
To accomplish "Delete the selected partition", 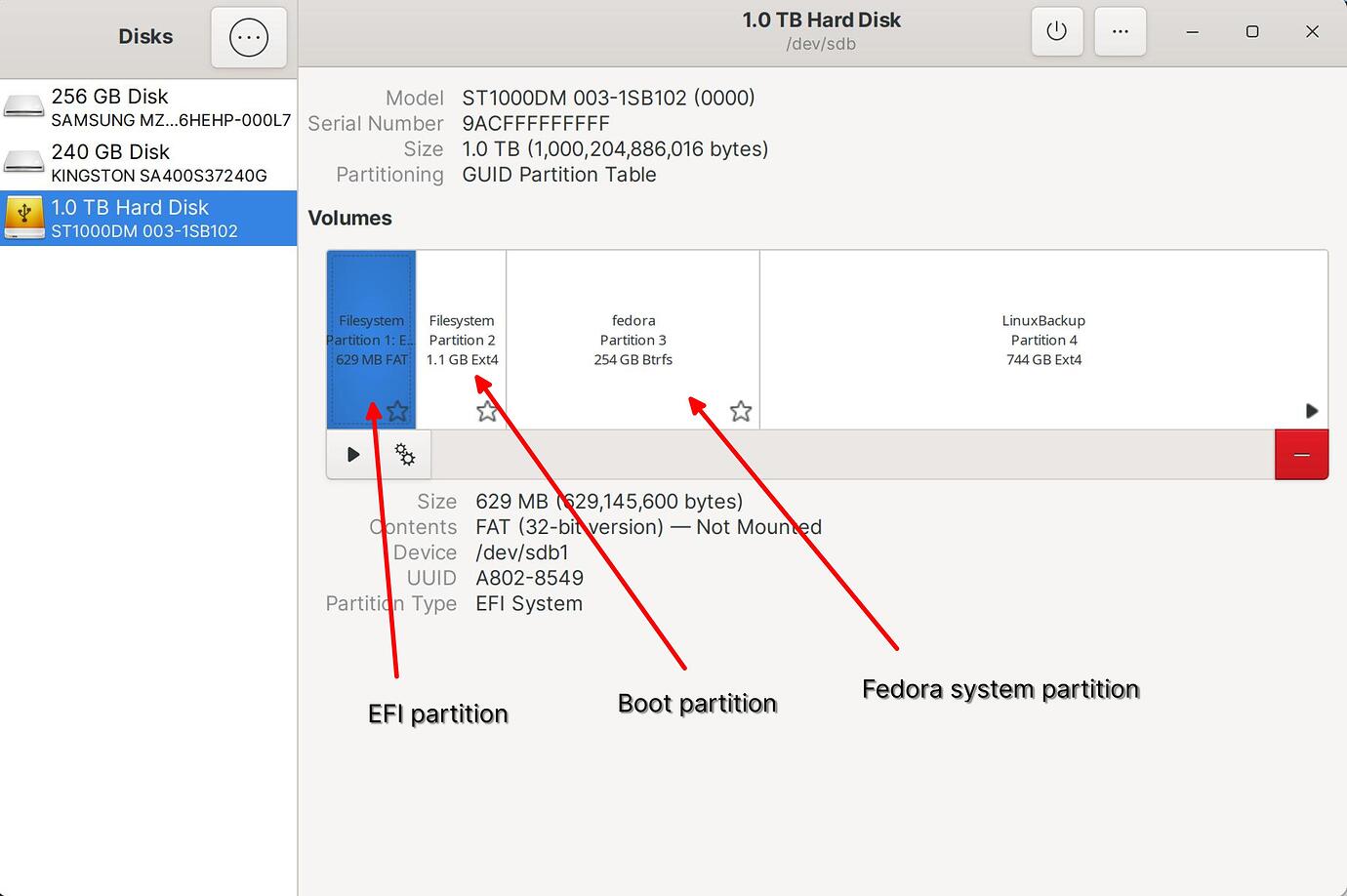I will point(1301,454).
